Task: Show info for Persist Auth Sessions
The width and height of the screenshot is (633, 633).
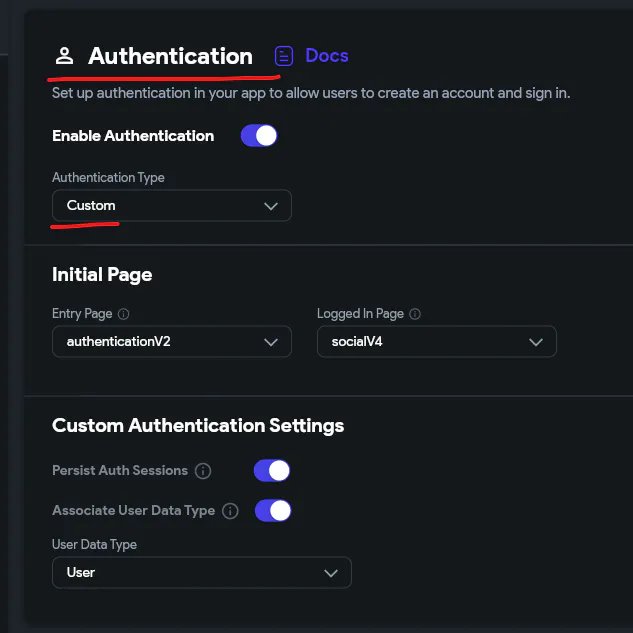Action: click(203, 471)
